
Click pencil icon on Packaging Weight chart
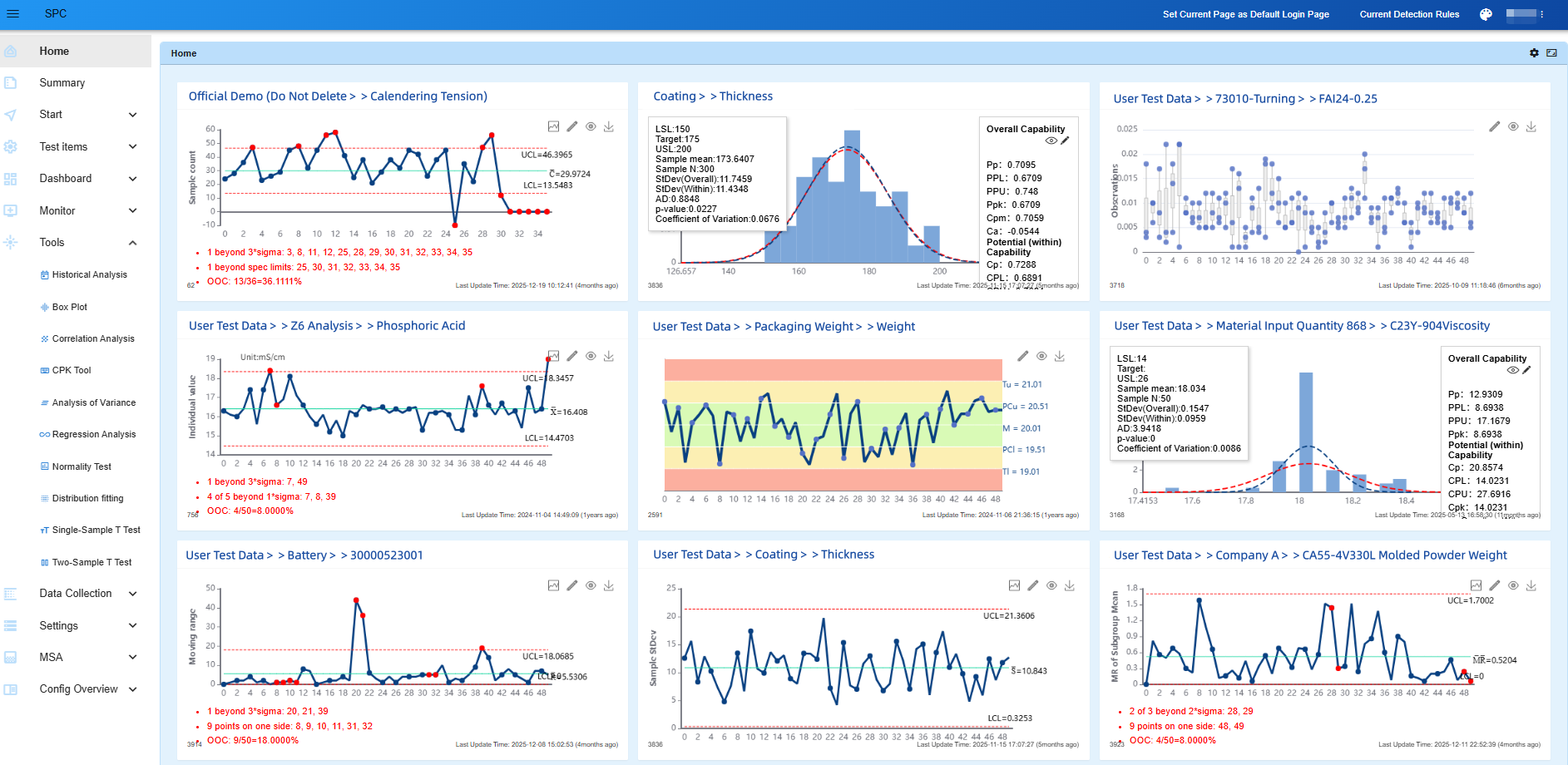coord(1023,356)
